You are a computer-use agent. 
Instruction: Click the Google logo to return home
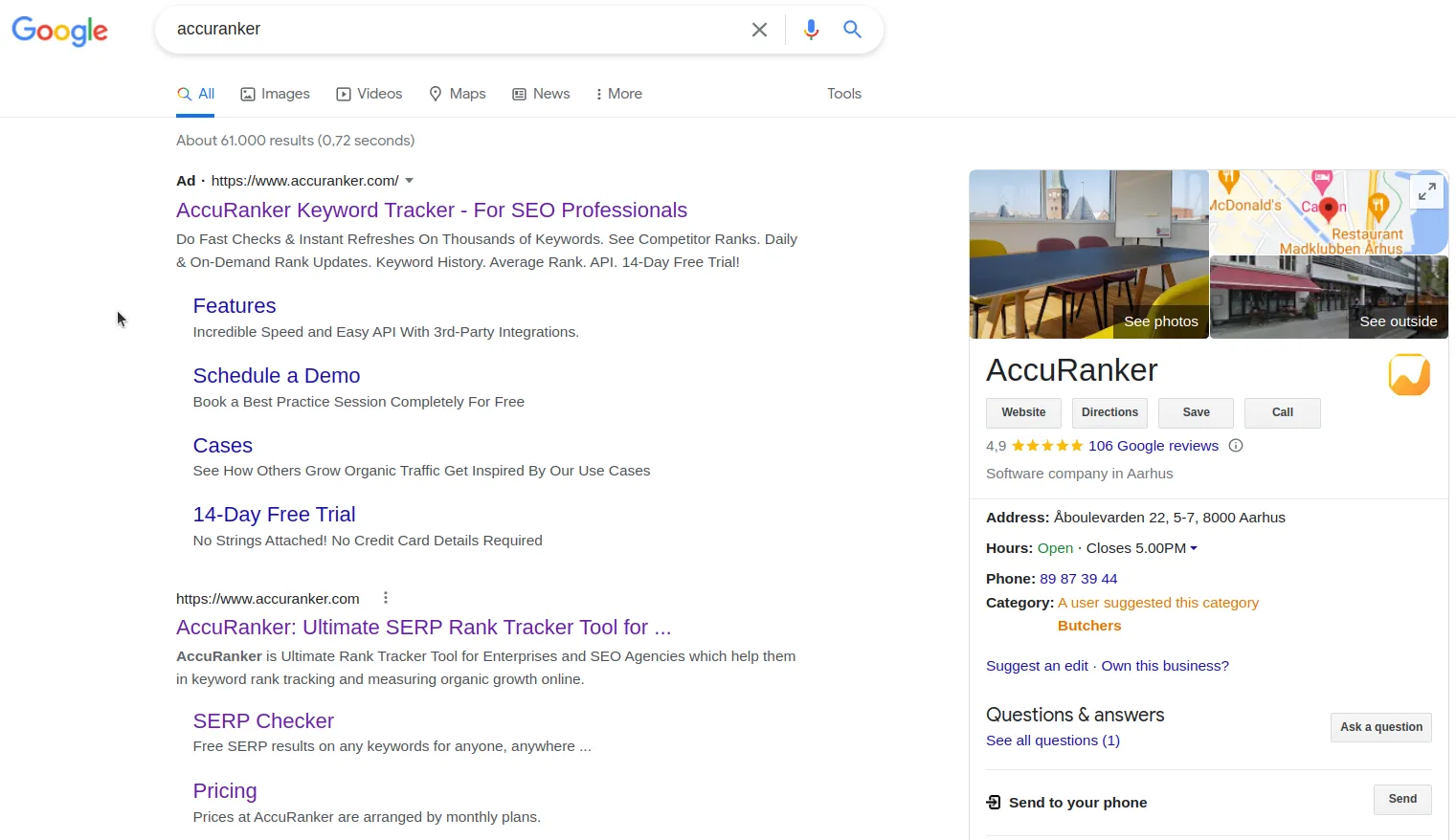tap(59, 32)
